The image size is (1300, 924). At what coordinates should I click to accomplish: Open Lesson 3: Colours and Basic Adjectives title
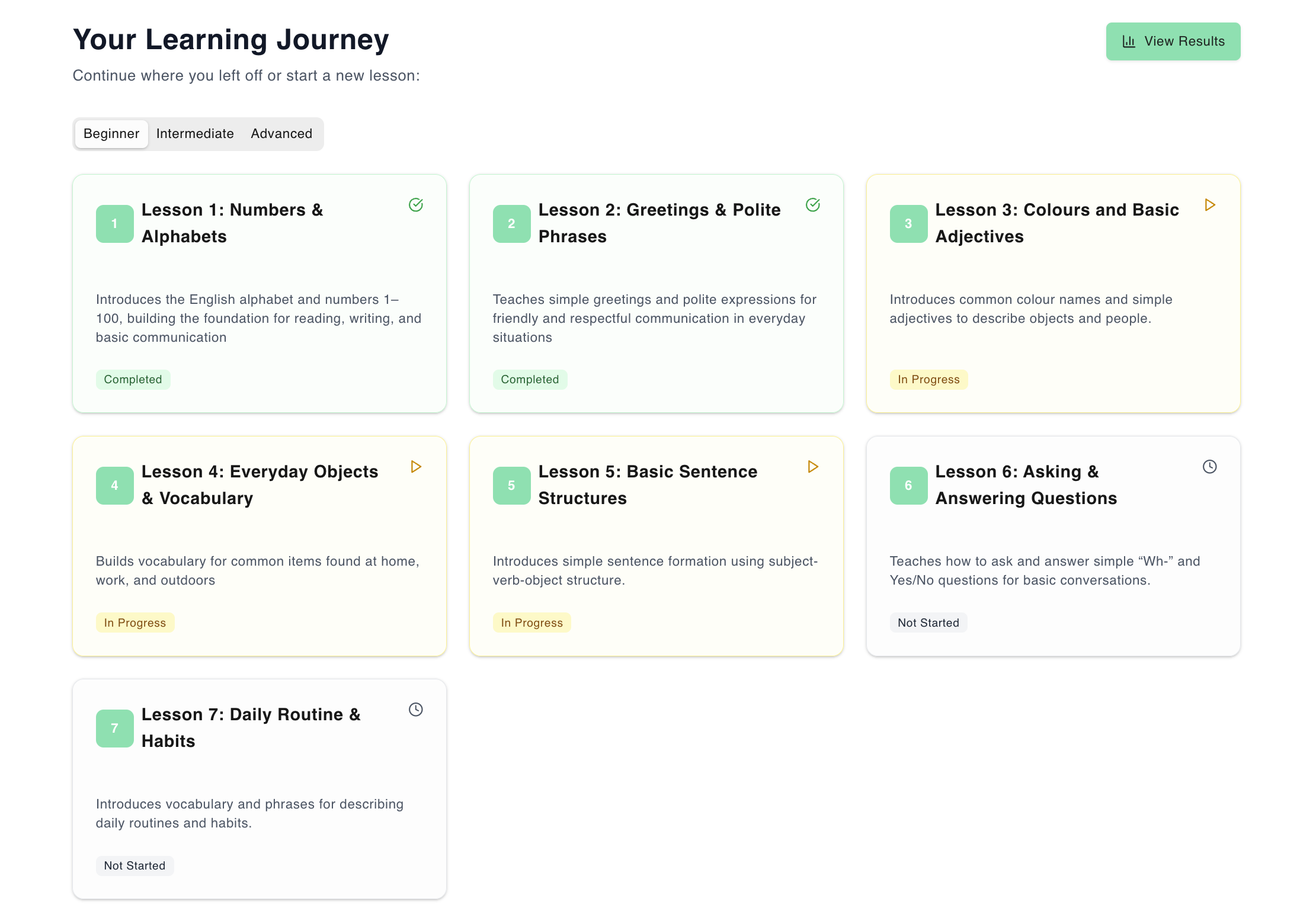click(1056, 223)
